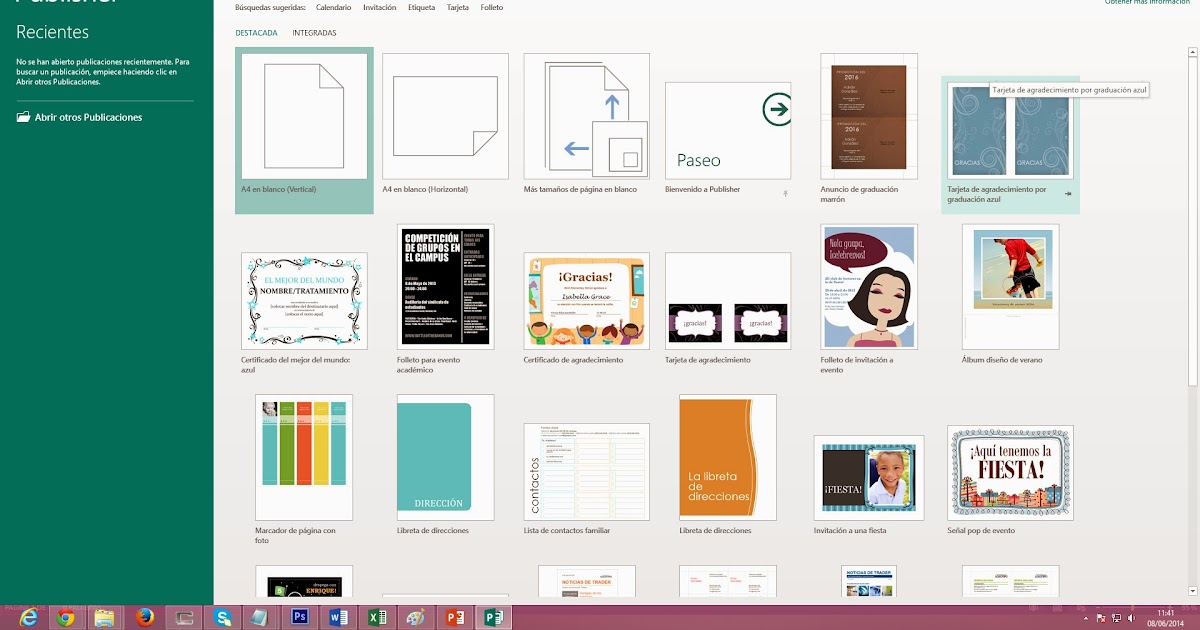The width and height of the screenshot is (1200, 630).
Task: Switch to the INTEGRADAS tab
Action: pyautogui.click(x=312, y=32)
